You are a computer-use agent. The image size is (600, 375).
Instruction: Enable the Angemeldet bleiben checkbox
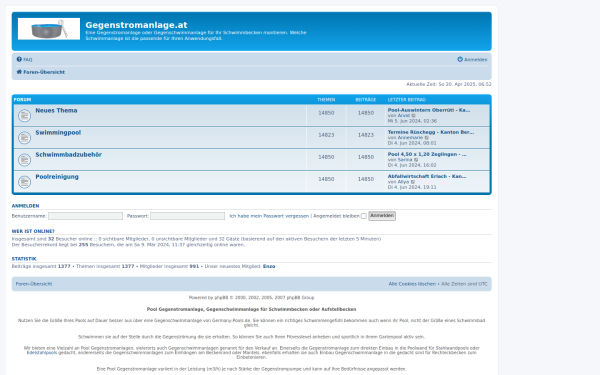364,216
